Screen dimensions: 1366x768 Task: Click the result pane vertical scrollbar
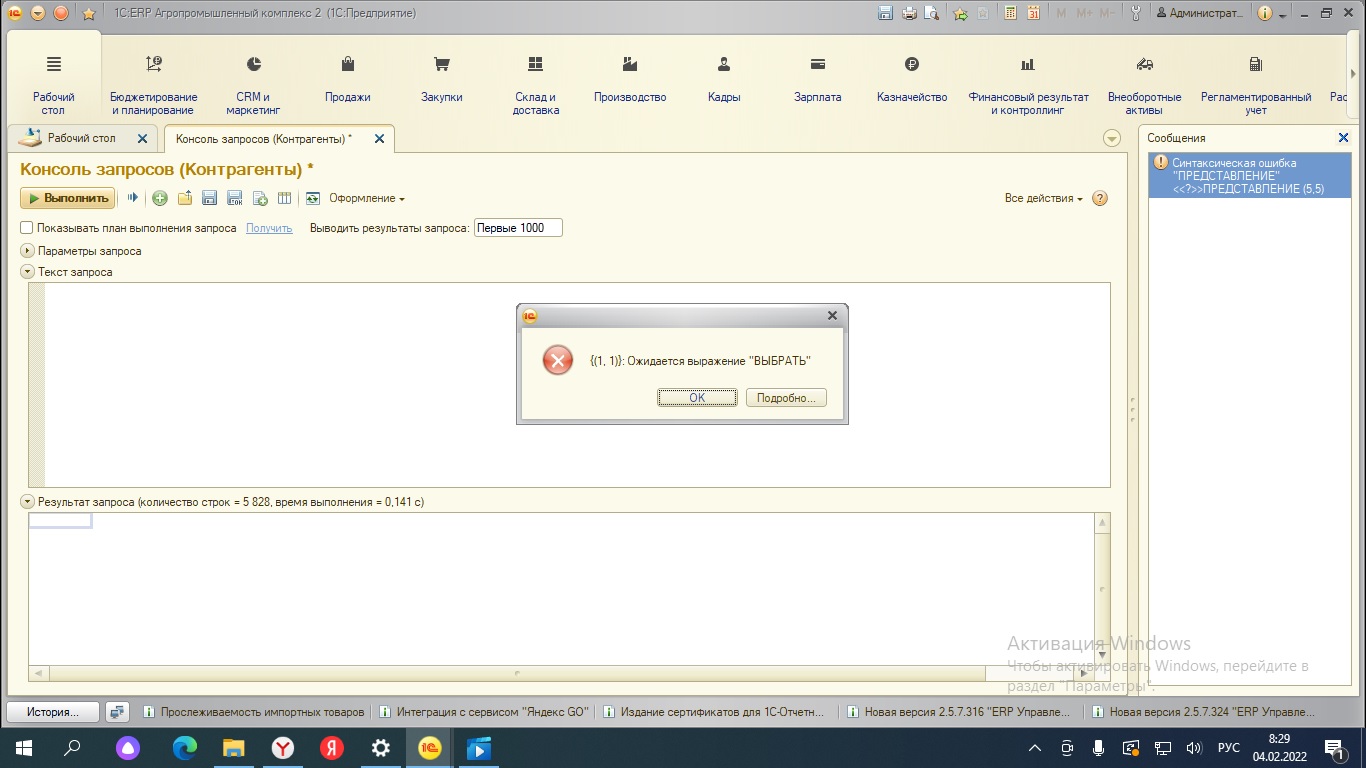click(x=1102, y=589)
